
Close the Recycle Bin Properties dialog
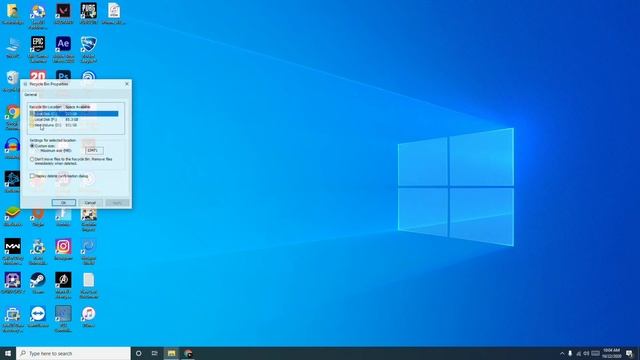coord(127,84)
